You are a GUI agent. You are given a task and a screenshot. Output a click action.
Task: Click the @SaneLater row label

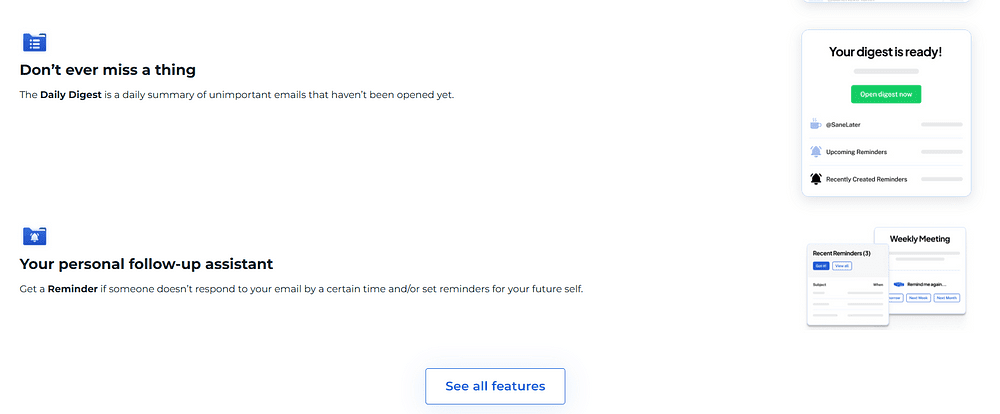(x=843, y=125)
